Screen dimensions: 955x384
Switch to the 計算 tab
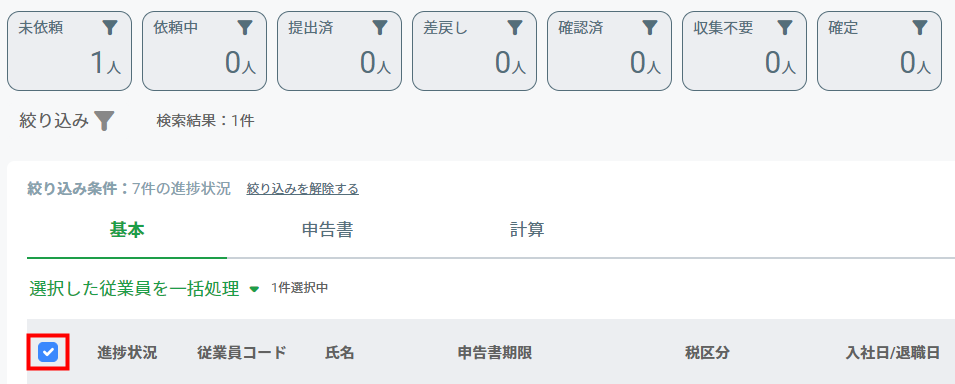click(x=527, y=230)
